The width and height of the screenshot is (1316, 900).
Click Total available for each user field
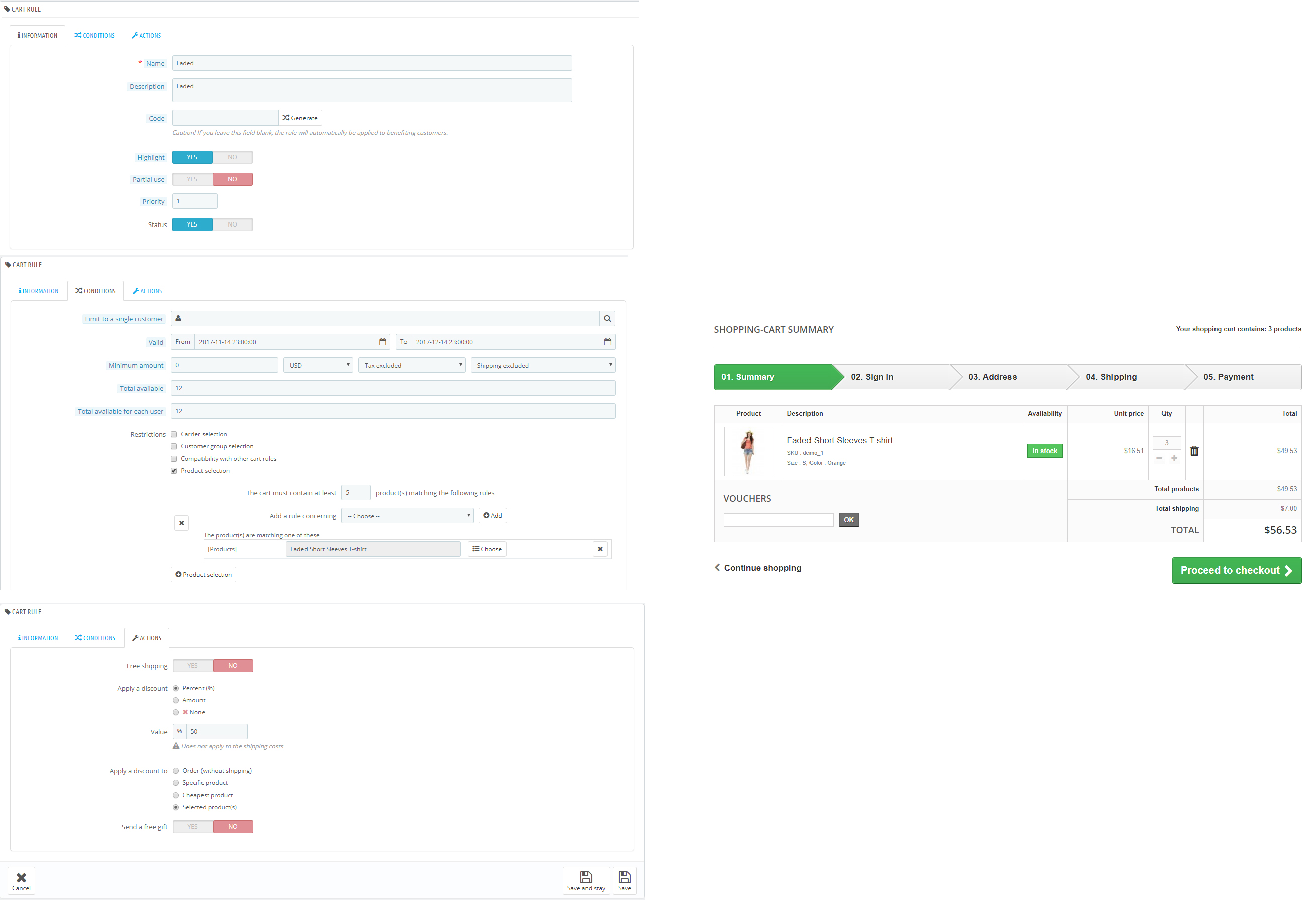[x=393, y=411]
